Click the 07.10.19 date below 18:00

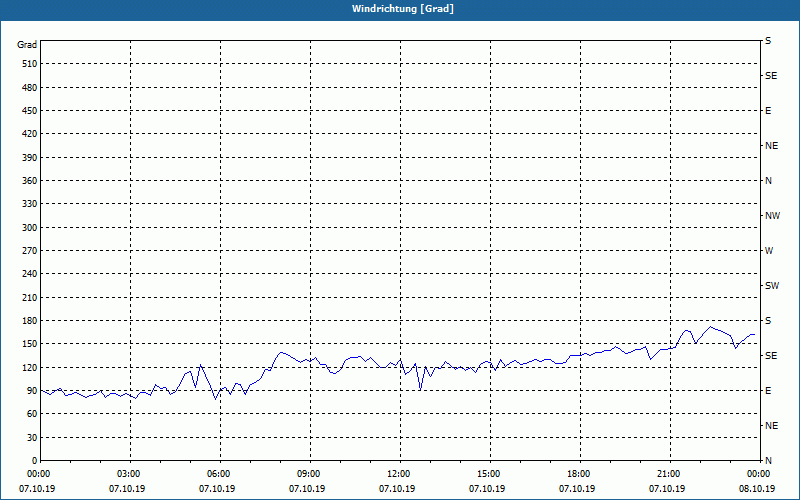pos(577,489)
